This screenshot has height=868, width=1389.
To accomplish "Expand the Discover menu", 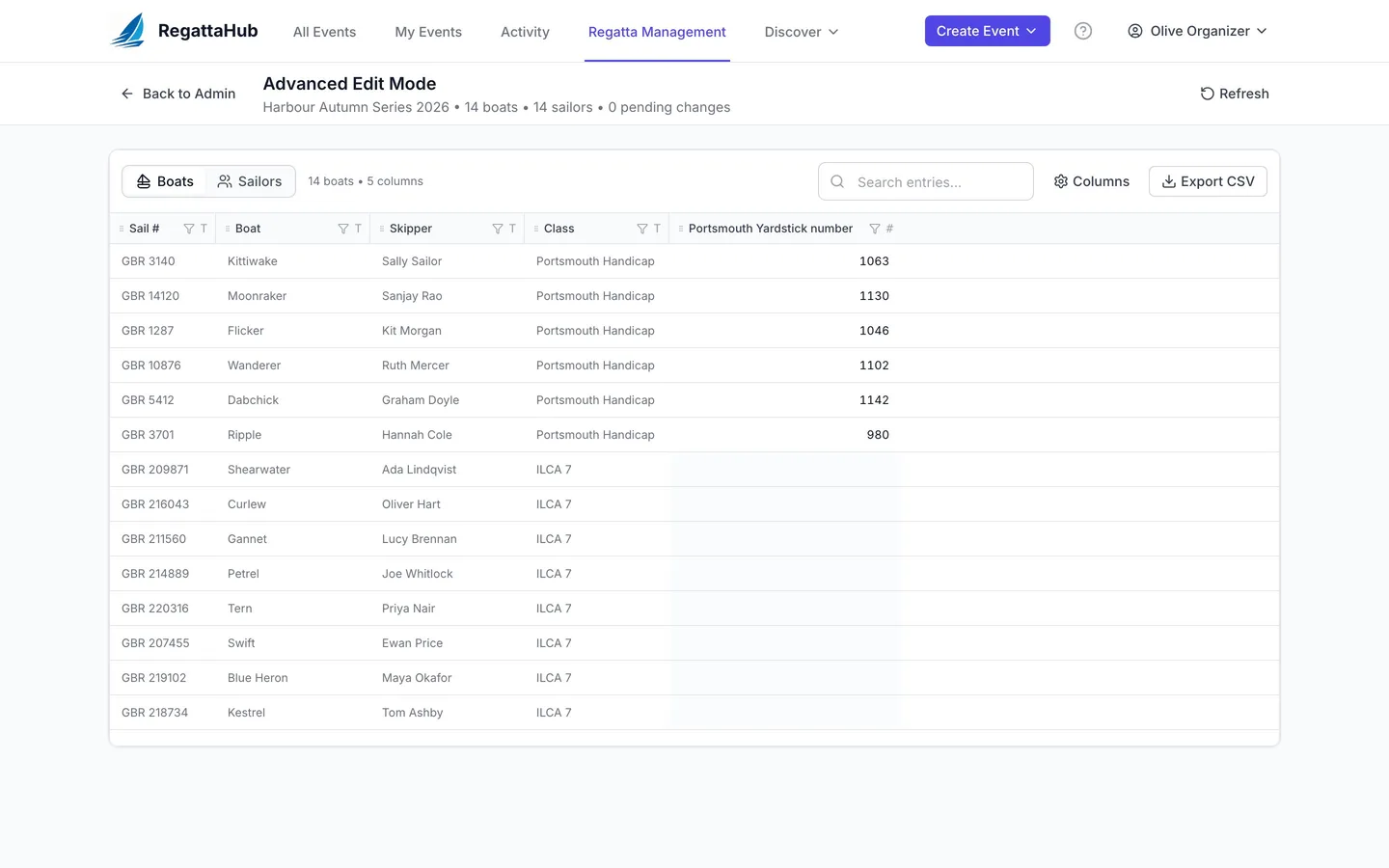I will [802, 32].
